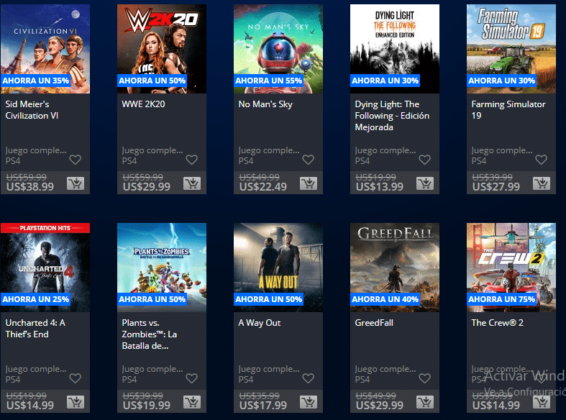566x420 pixels.
Task: Add Sid Meier's Civilization VI to cart
Action: tap(75, 184)
